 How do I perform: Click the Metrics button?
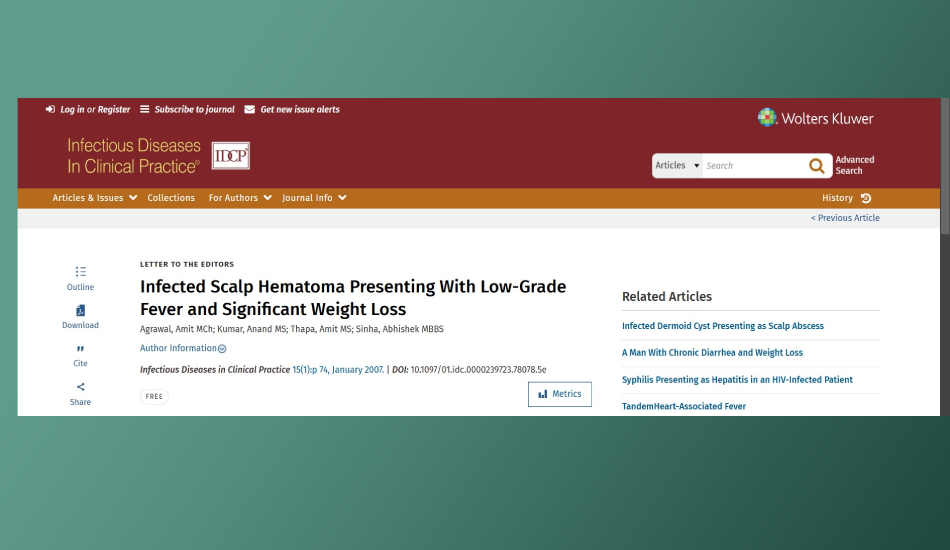point(559,394)
